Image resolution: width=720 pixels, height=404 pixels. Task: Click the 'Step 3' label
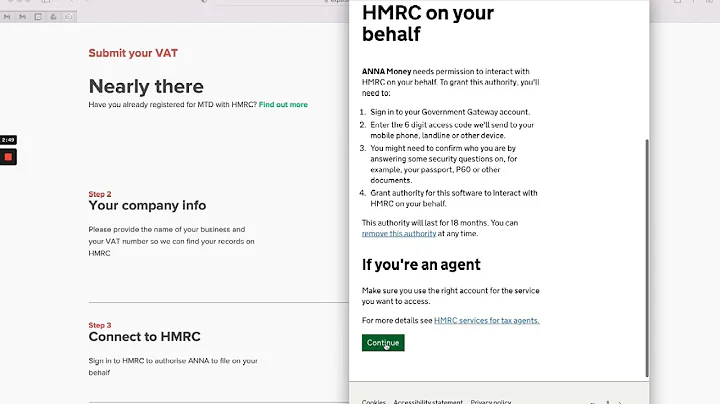(100, 325)
